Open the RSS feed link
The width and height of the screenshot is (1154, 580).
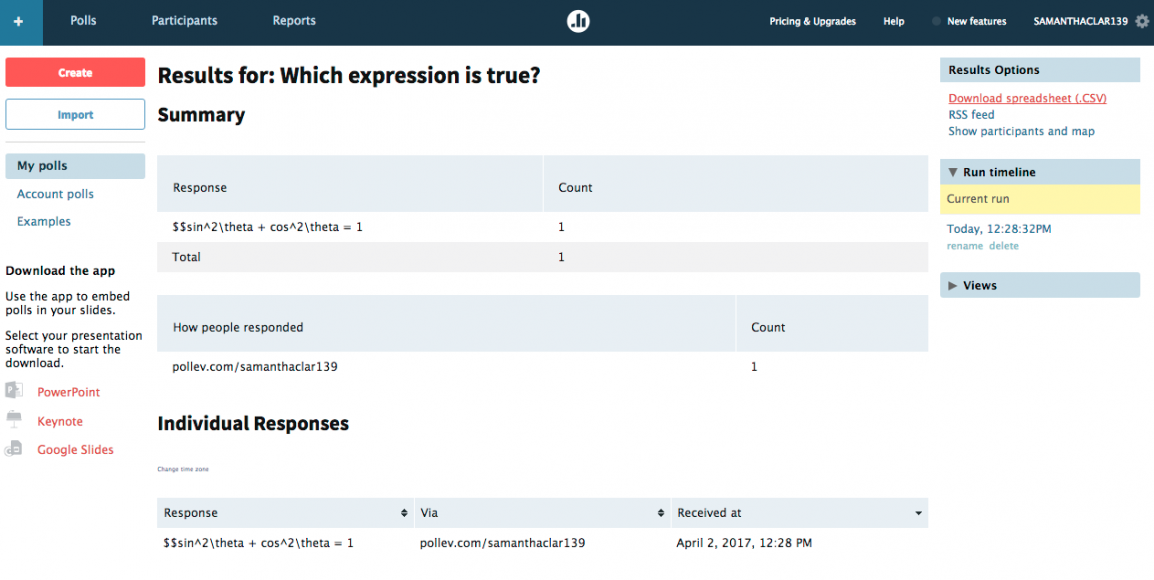tap(969, 114)
